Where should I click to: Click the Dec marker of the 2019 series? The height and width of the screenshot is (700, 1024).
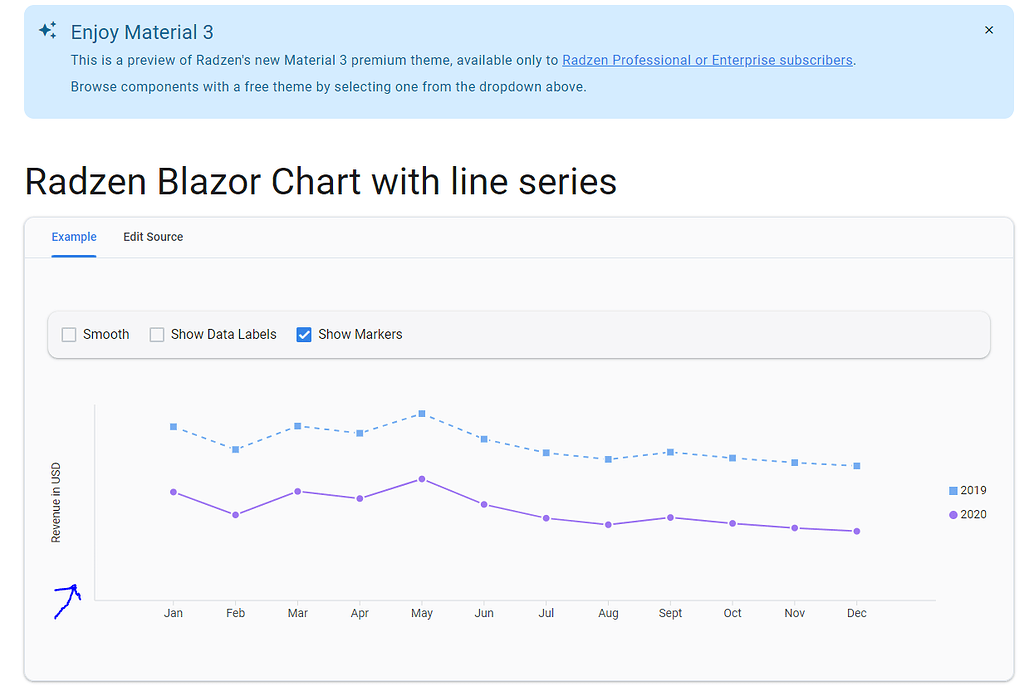856,465
